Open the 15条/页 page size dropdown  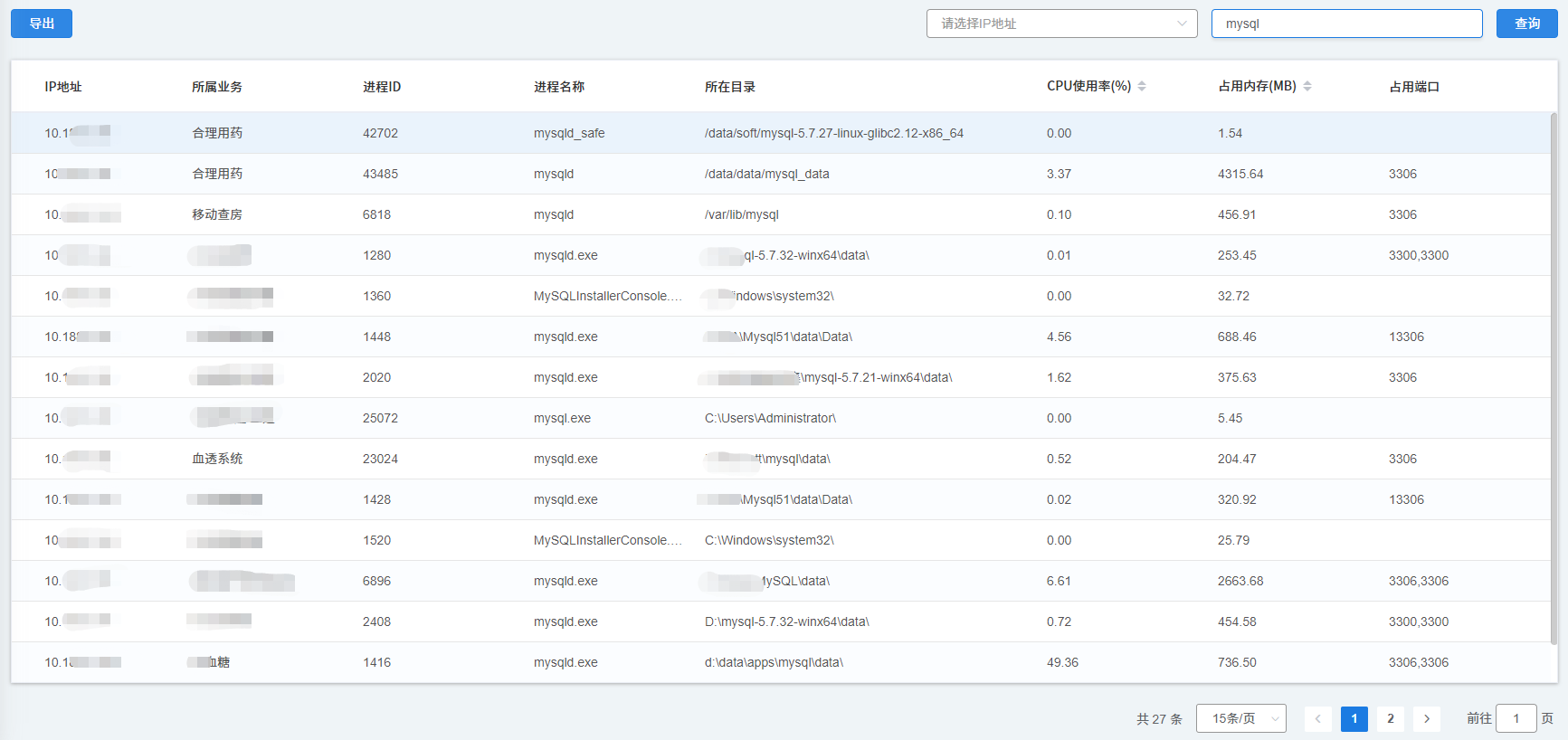(1240, 718)
